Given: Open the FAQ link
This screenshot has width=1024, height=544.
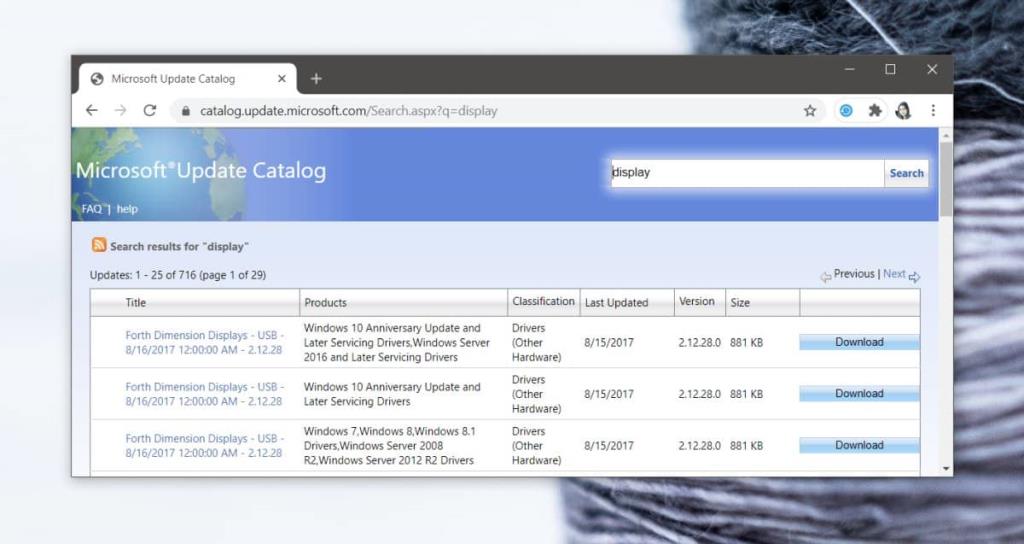Looking at the screenshot, I should [91, 209].
